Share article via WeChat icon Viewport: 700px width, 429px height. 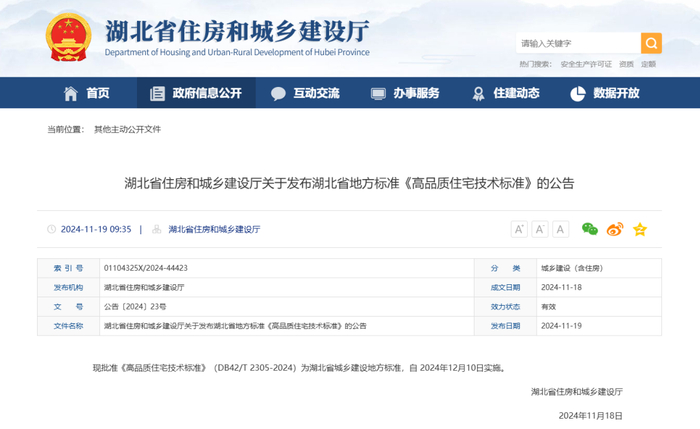click(590, 229)
